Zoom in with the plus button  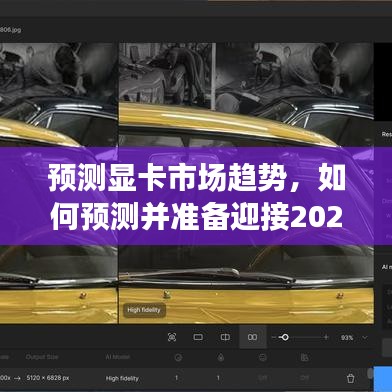(326, 337)
